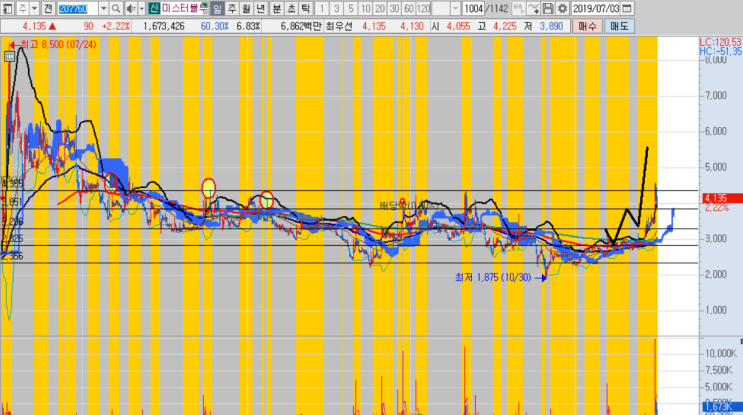Click the stock code input field 207760
The image size is (743, 415).
click(x=77, y=8)
